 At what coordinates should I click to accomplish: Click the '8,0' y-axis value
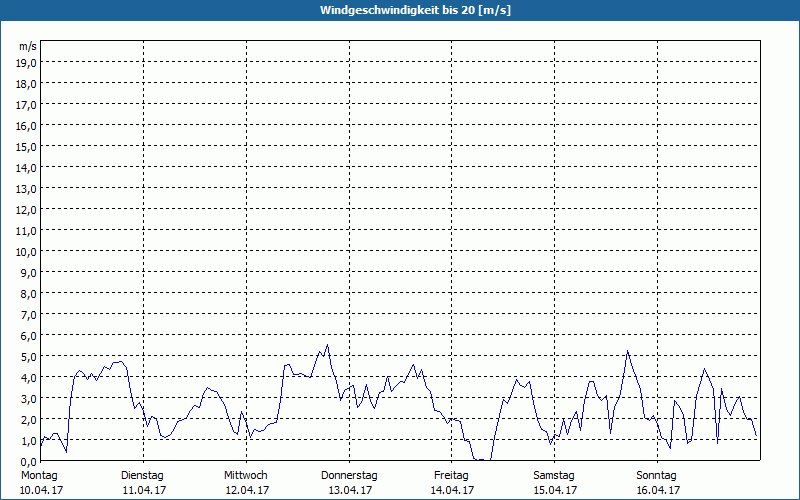point(30,294)
